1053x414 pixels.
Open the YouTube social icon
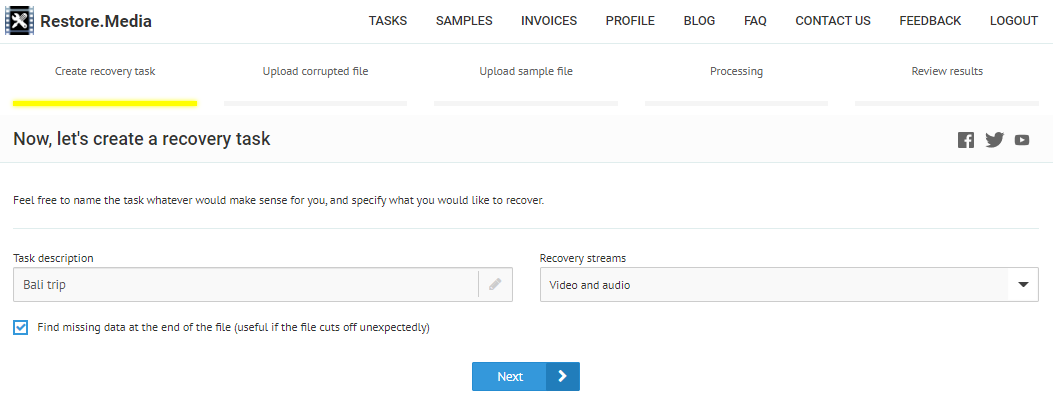(x=1021, y=140)
